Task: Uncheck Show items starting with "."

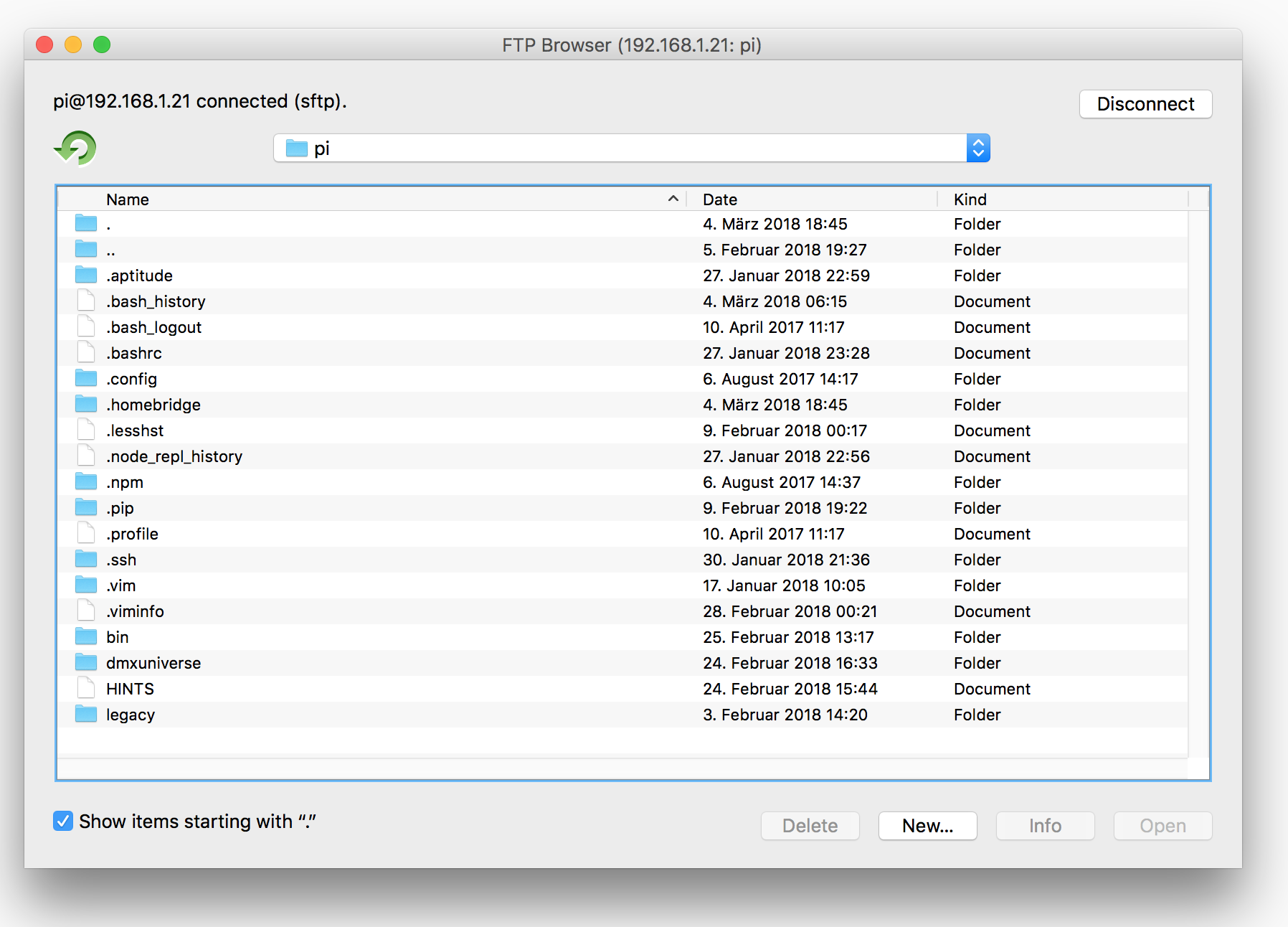Action: tap(63, 821)
